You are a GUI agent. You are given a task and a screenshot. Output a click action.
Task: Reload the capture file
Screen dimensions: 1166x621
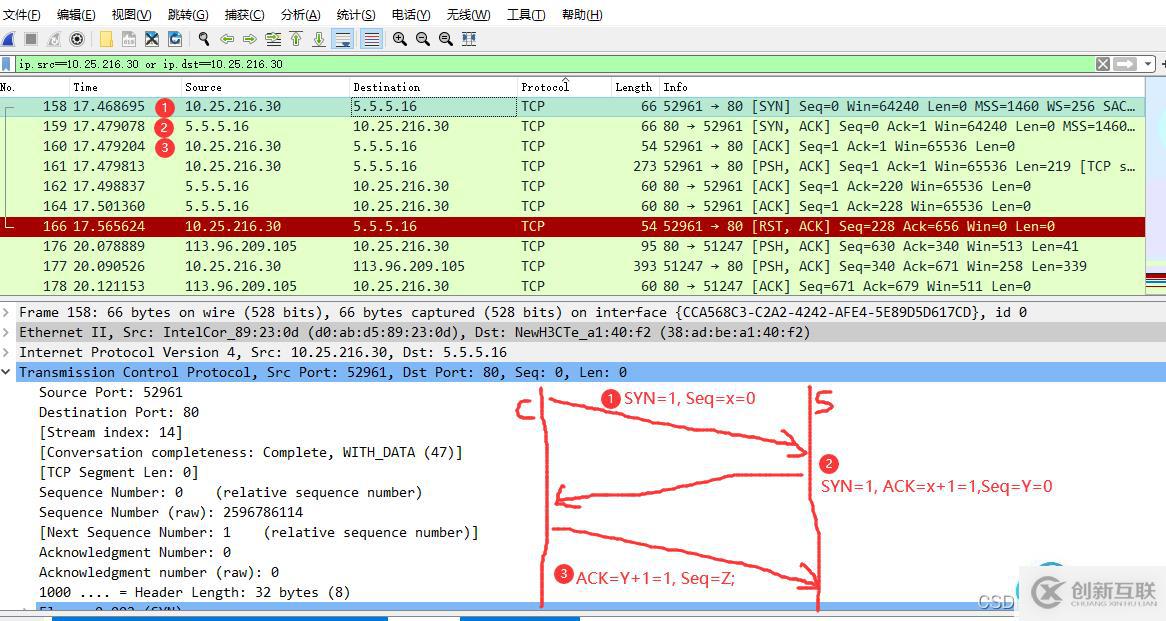(x=175, y=39)
